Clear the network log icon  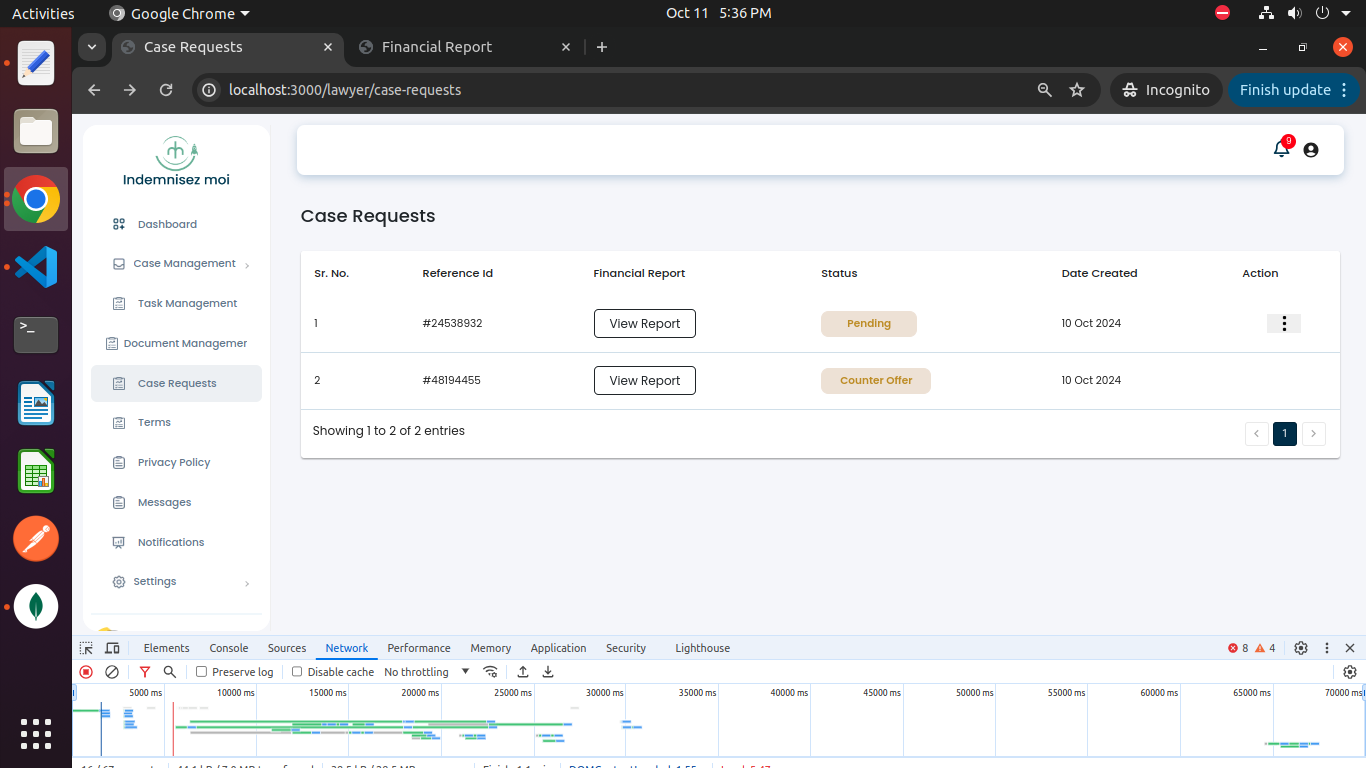click(112, 672)
